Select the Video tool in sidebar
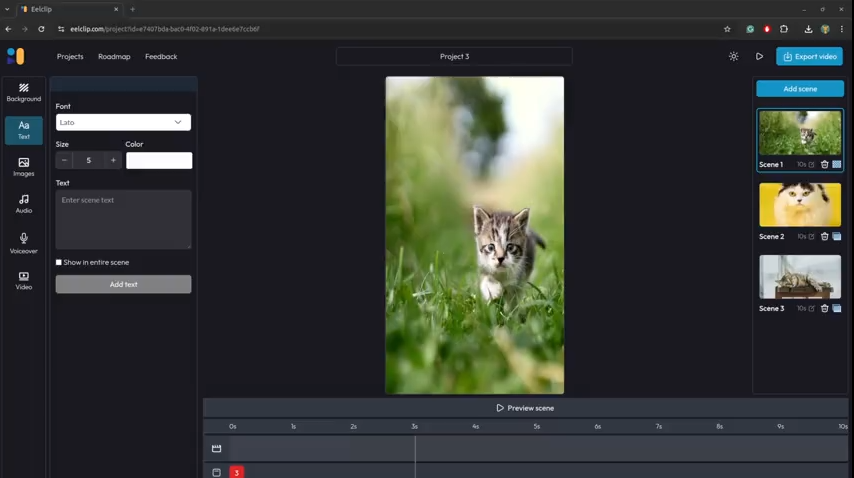The width and height of the screenshot is (854, 478). tap(24, 281)
